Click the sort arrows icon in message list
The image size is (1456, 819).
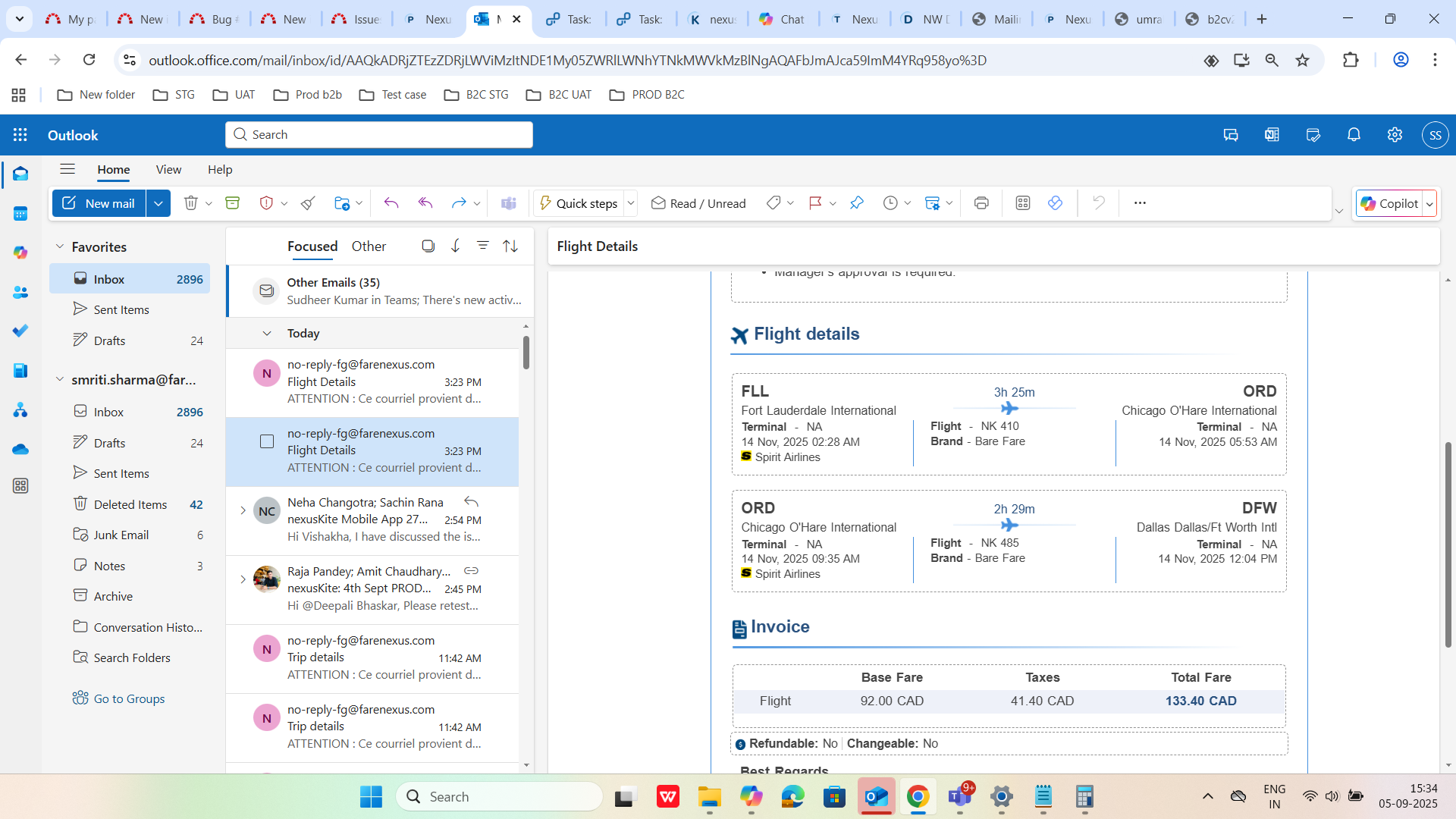[x=511, y=246]
